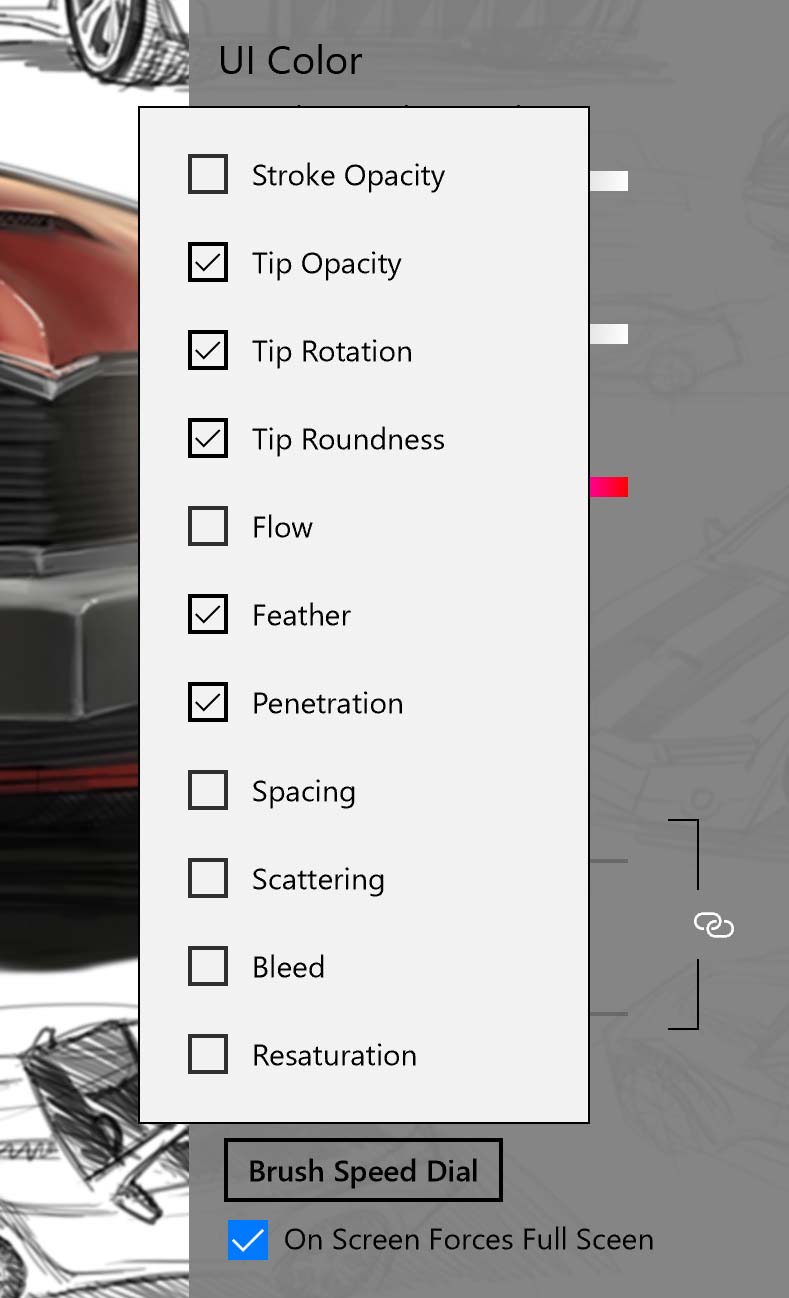The image size is (789, 1298).
Task: Click the white slider below UI Color
Action: pos(609,181)
